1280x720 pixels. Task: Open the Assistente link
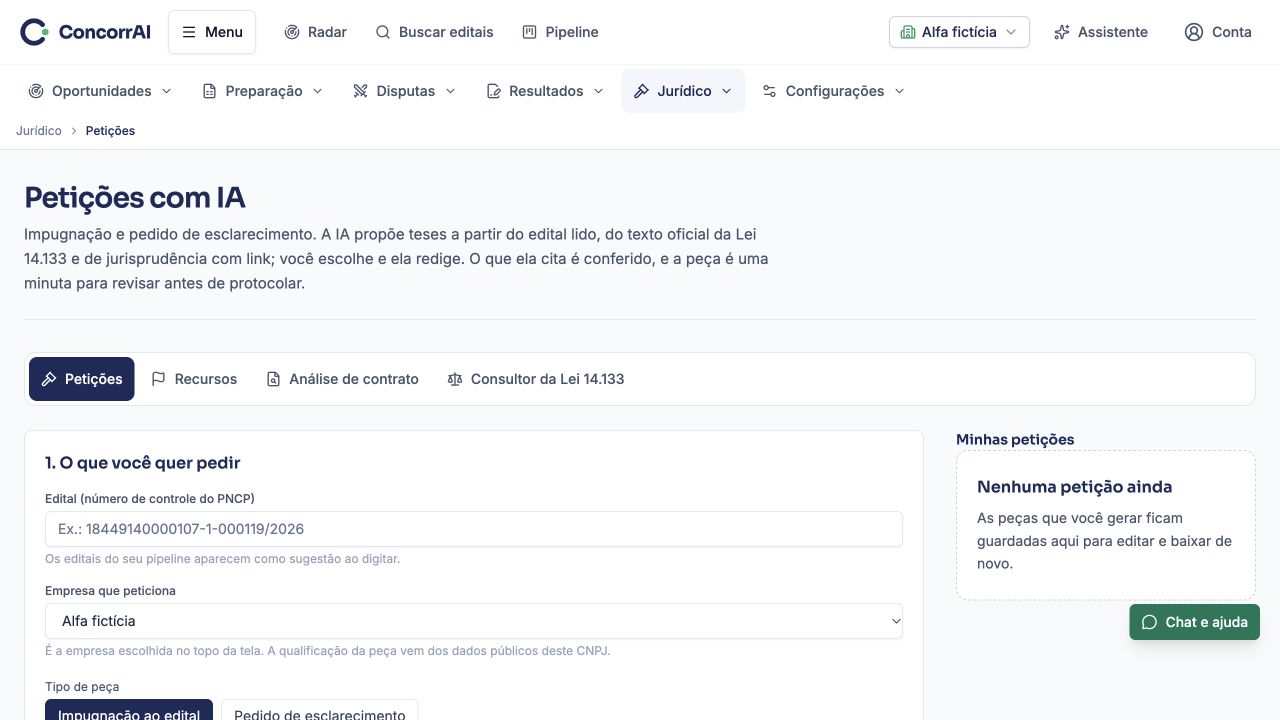[x=1101, y=32]
